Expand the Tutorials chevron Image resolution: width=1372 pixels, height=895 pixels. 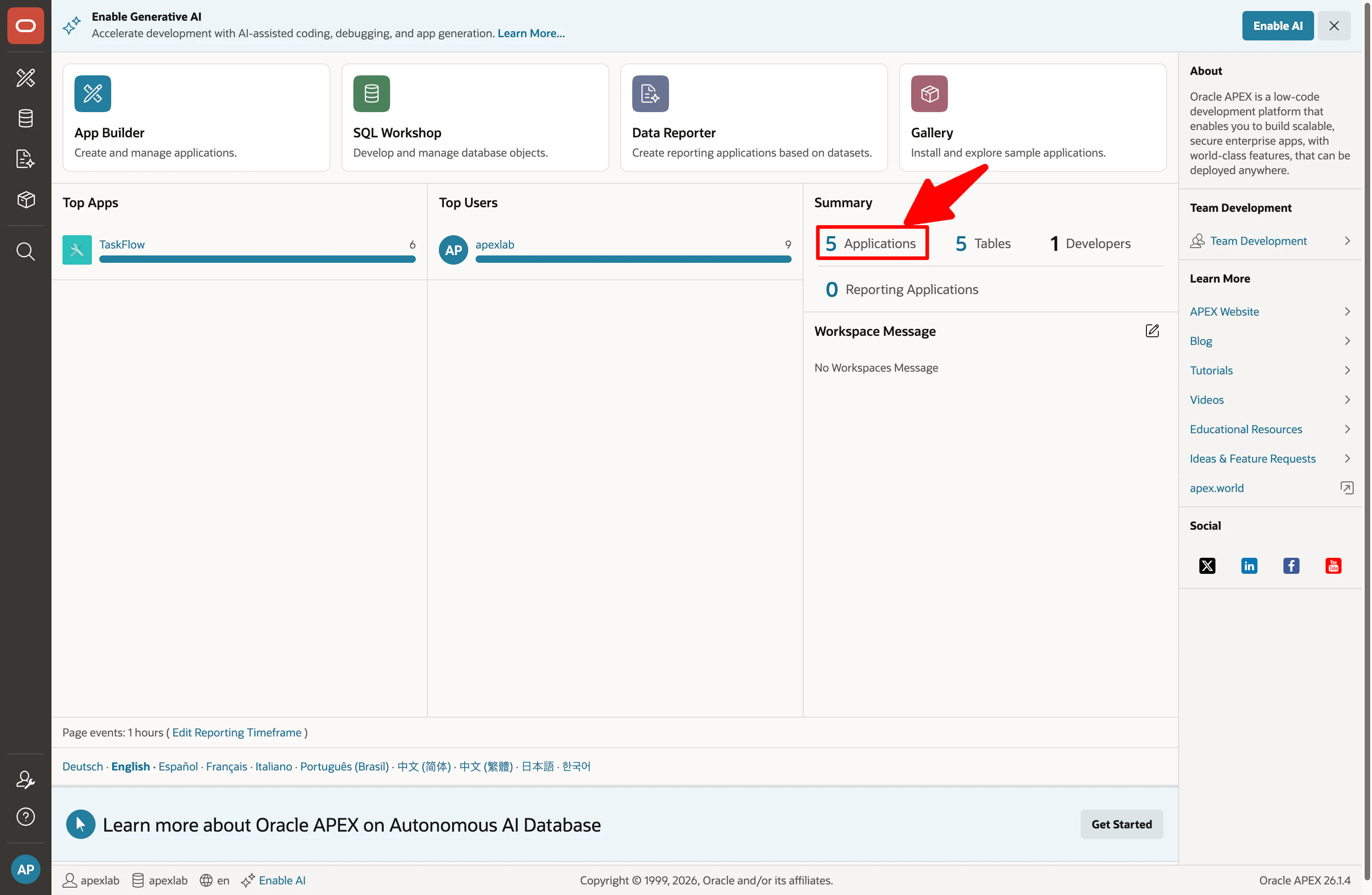pos(1348,370)
